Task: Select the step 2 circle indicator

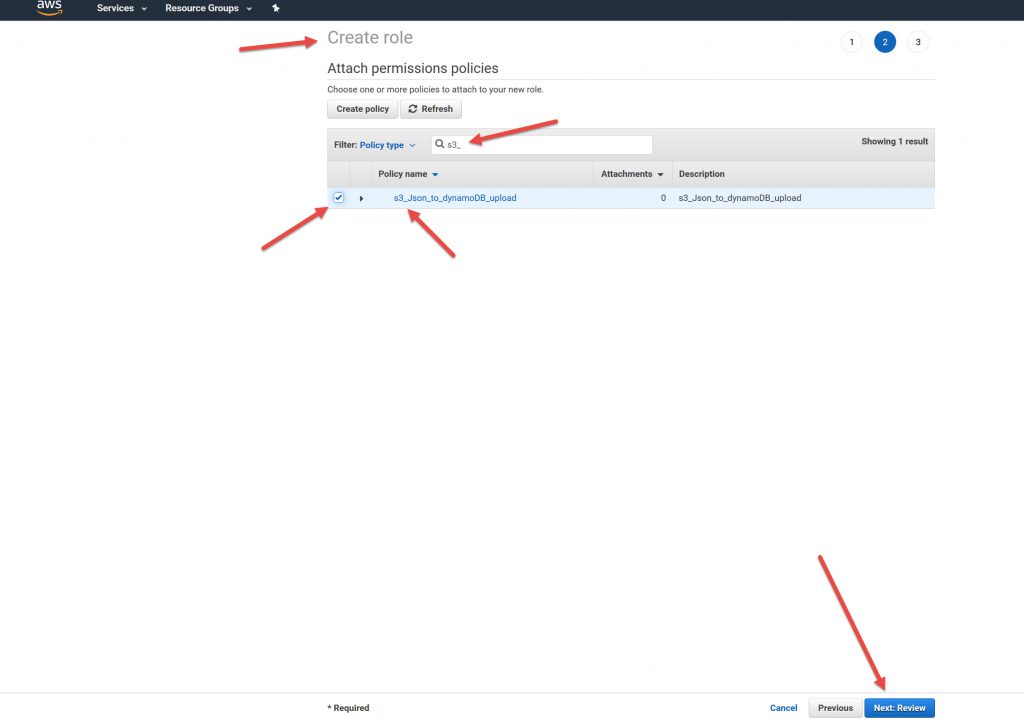Action: coord(884,42)
